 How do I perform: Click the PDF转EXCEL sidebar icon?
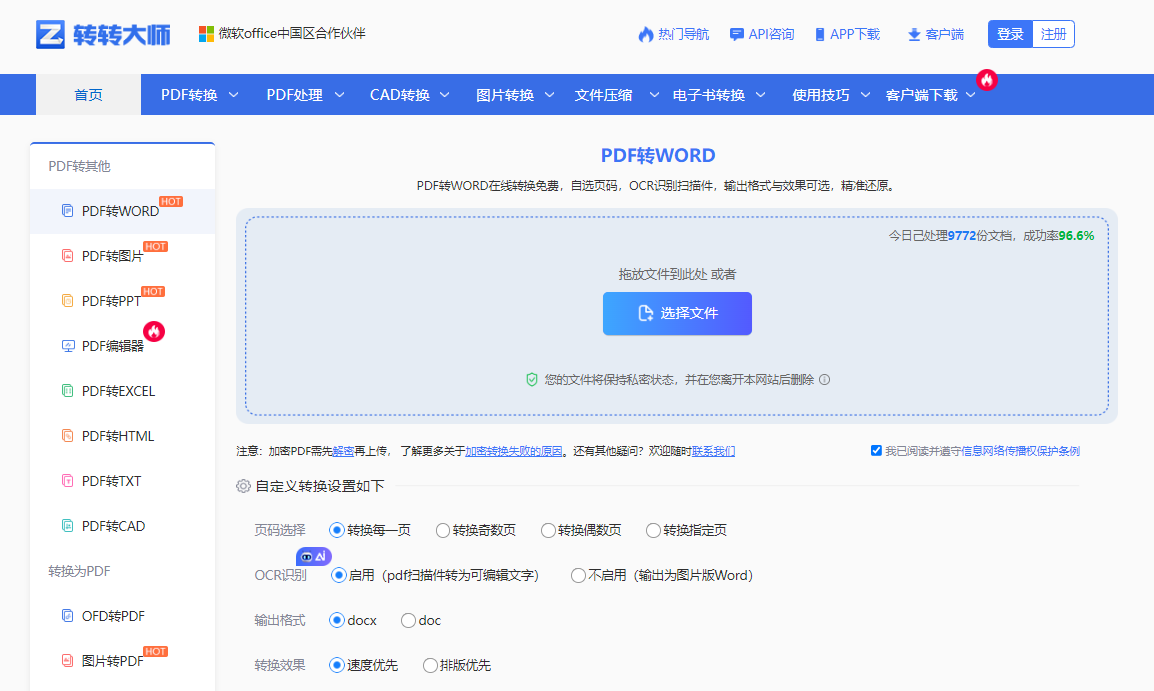click(68, 391)
